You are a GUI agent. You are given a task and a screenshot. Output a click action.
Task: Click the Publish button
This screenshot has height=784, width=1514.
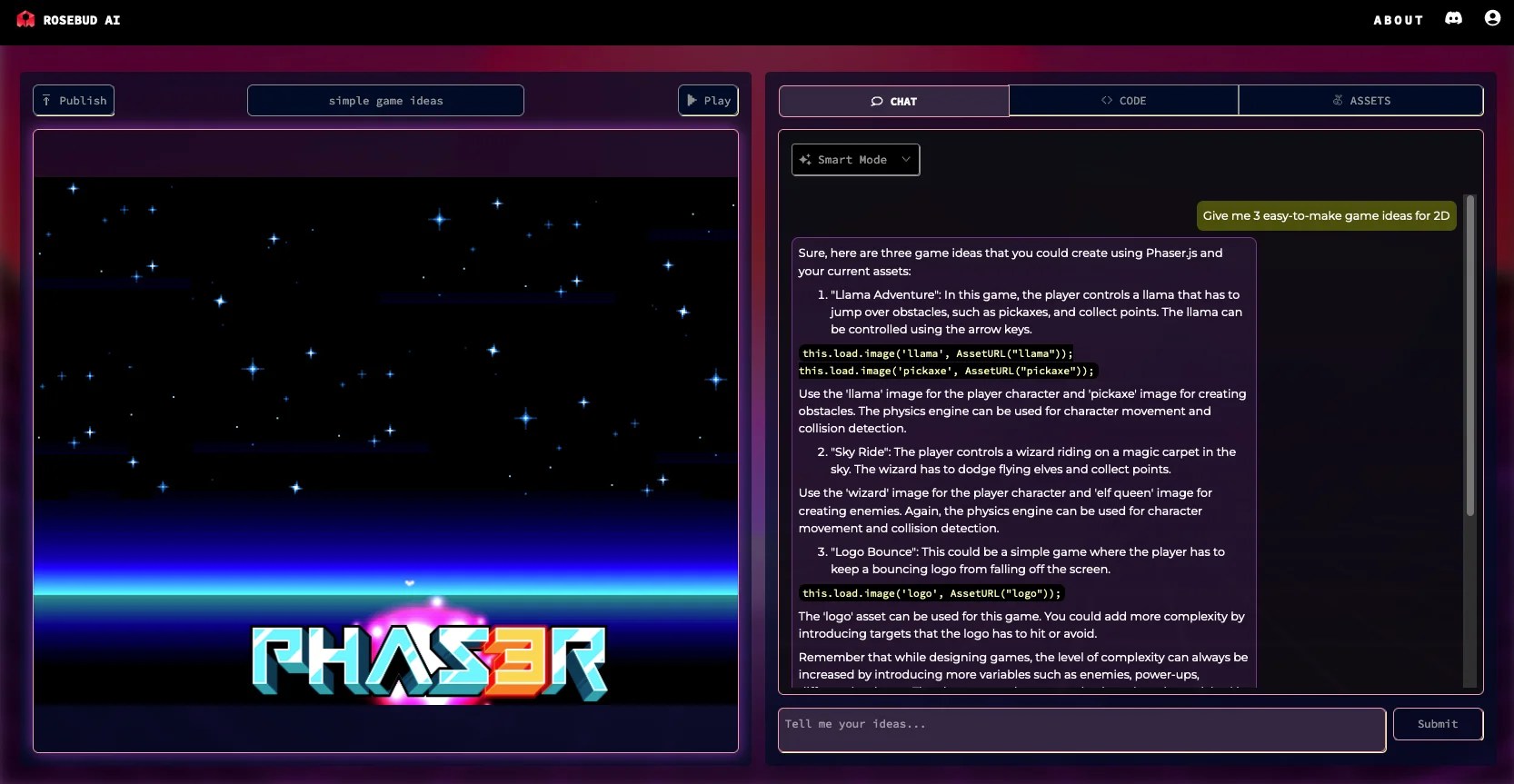point(74,101)
